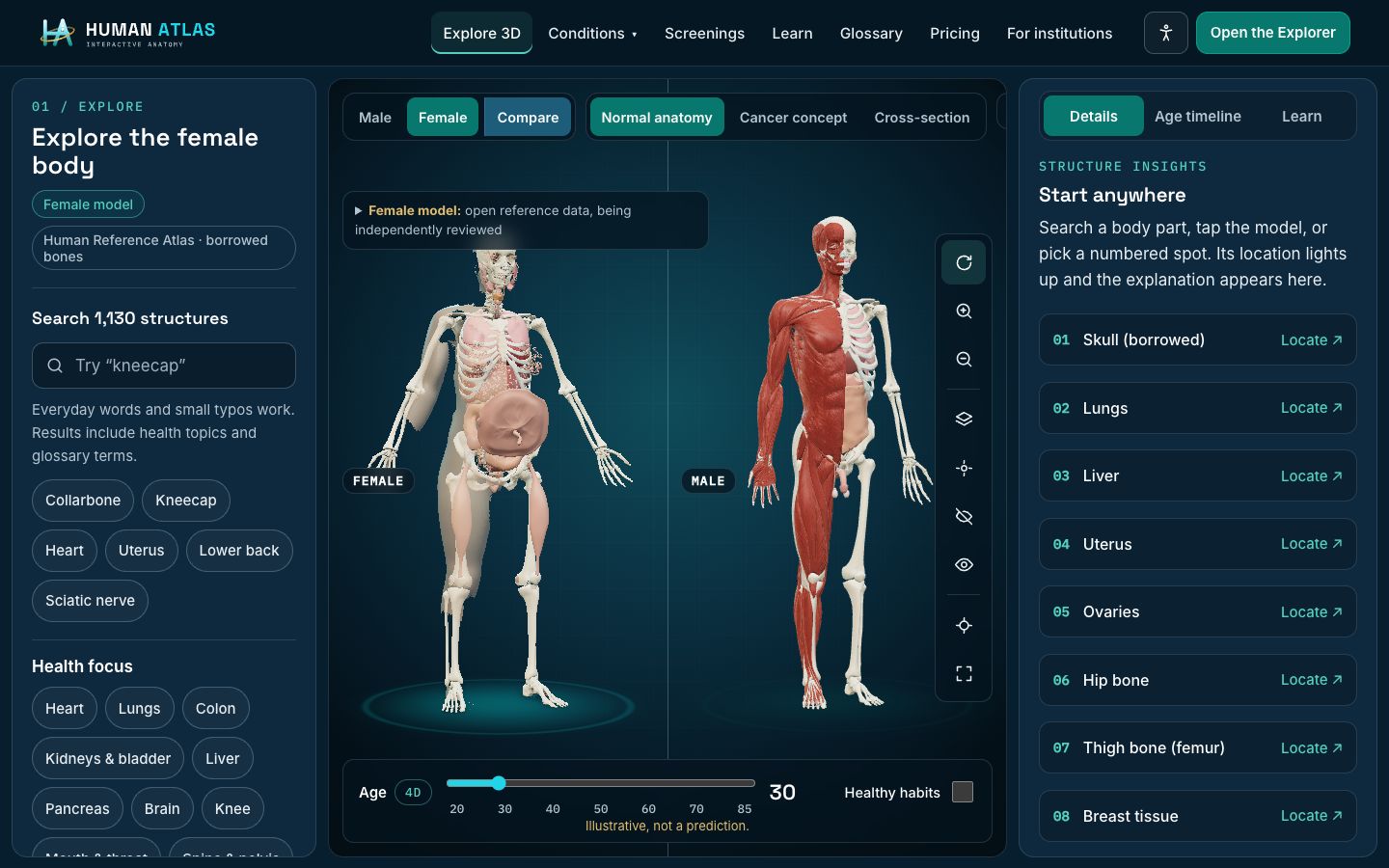Click the Sciatic nerve search suggestion

click(x=90, y=601)
